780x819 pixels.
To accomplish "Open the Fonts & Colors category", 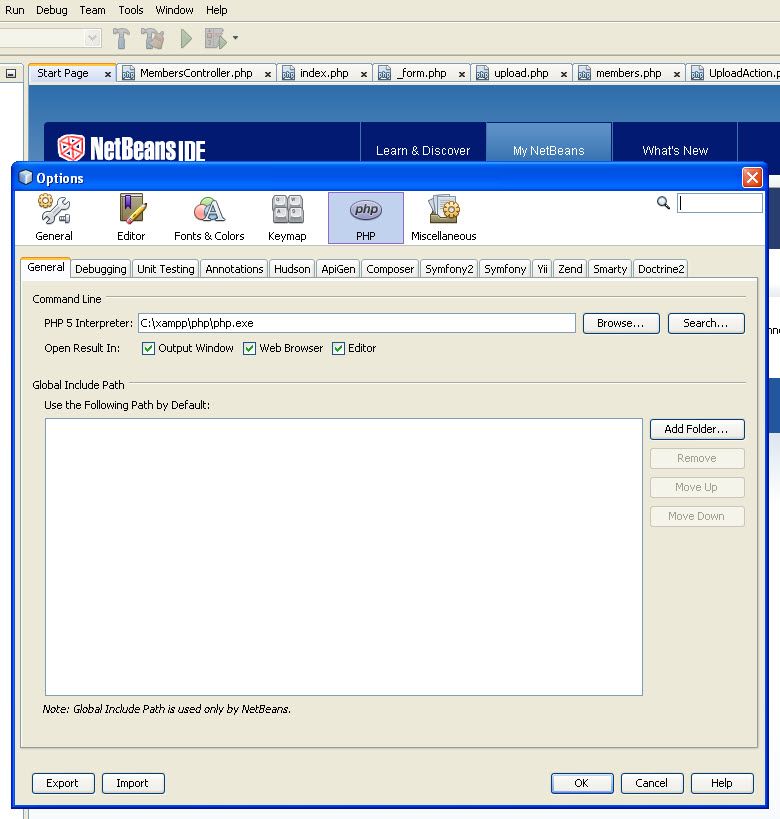I will (x=209, y=217).
